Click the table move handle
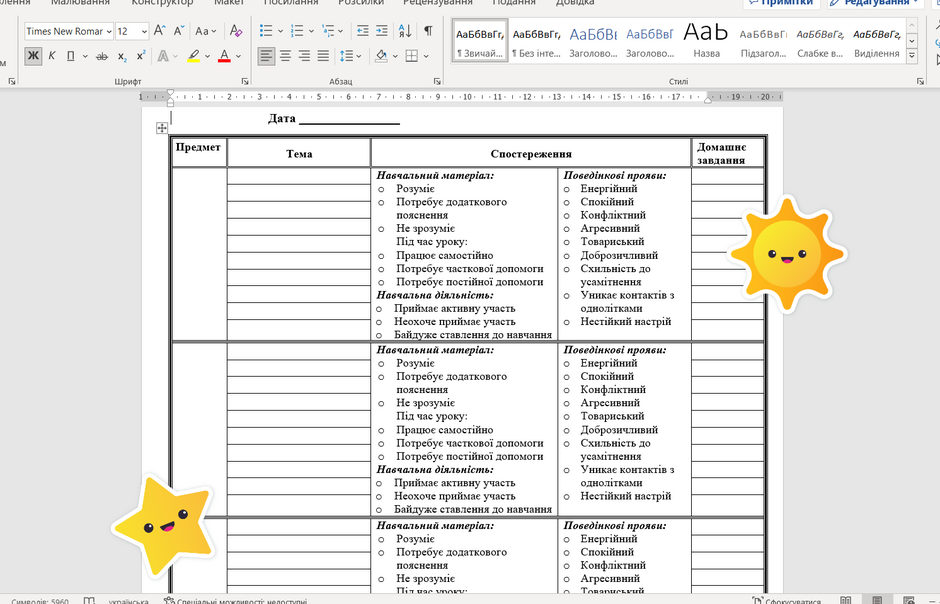This screenshot has width=940, height=604. (162, 128)
